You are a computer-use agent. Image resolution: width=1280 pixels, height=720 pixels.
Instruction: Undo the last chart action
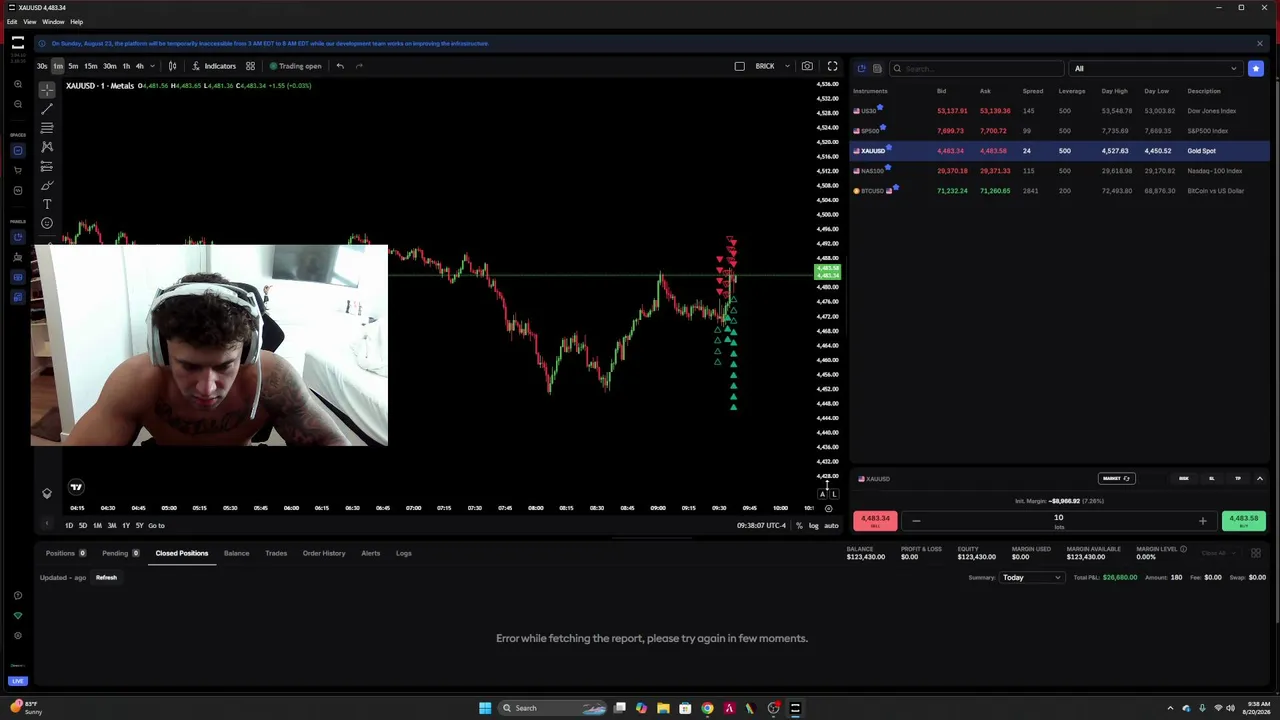[x=340, y=66]
